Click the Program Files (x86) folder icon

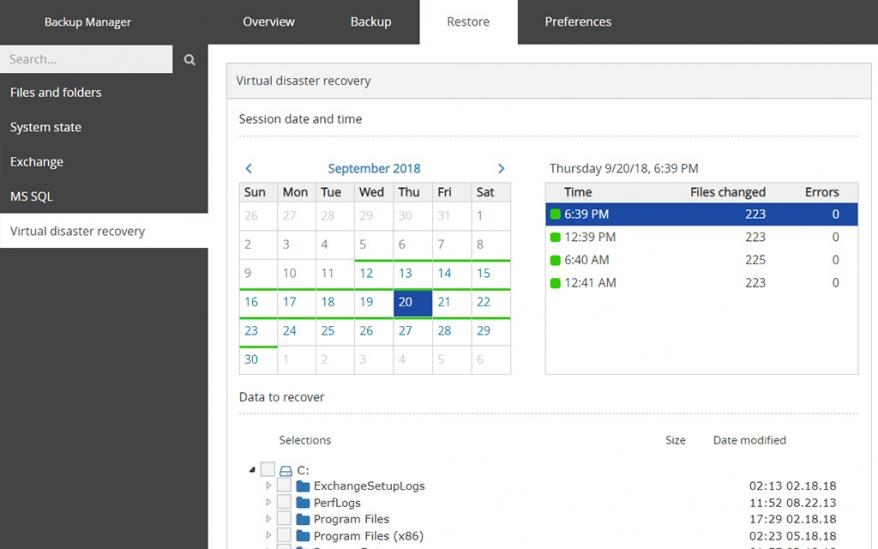point(303,536)
